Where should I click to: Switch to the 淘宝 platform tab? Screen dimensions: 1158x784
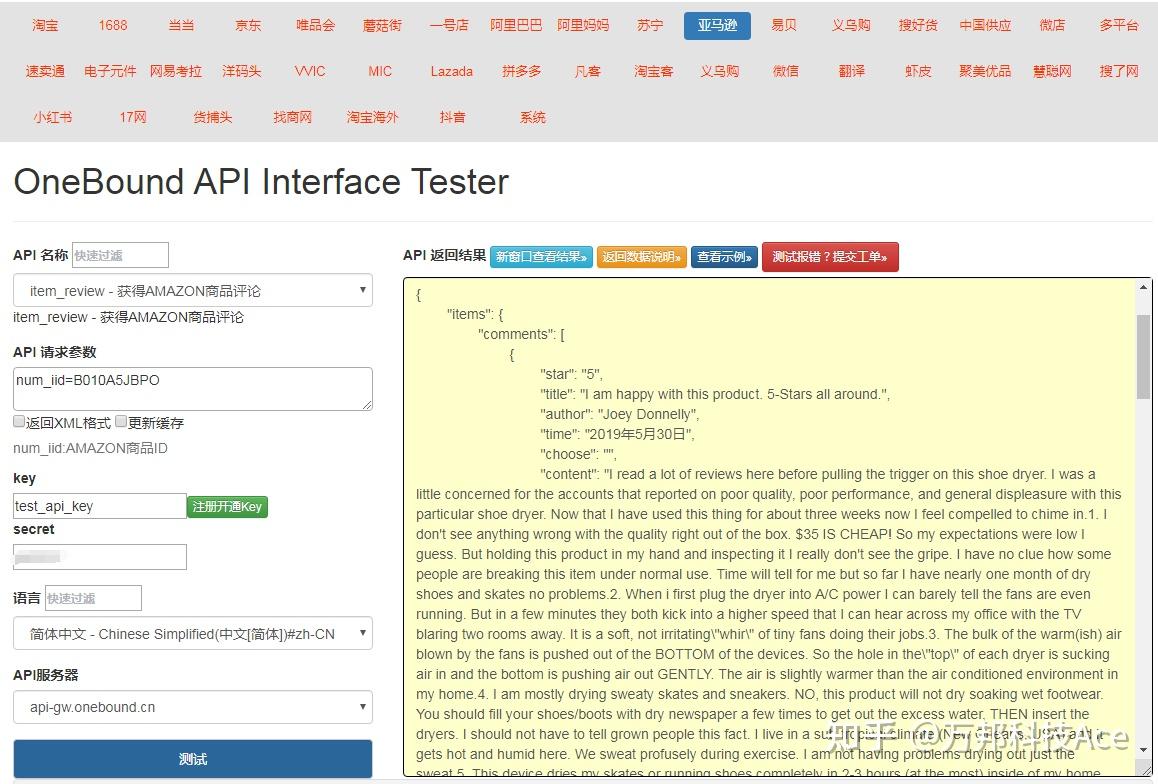(x=45, y=25)
